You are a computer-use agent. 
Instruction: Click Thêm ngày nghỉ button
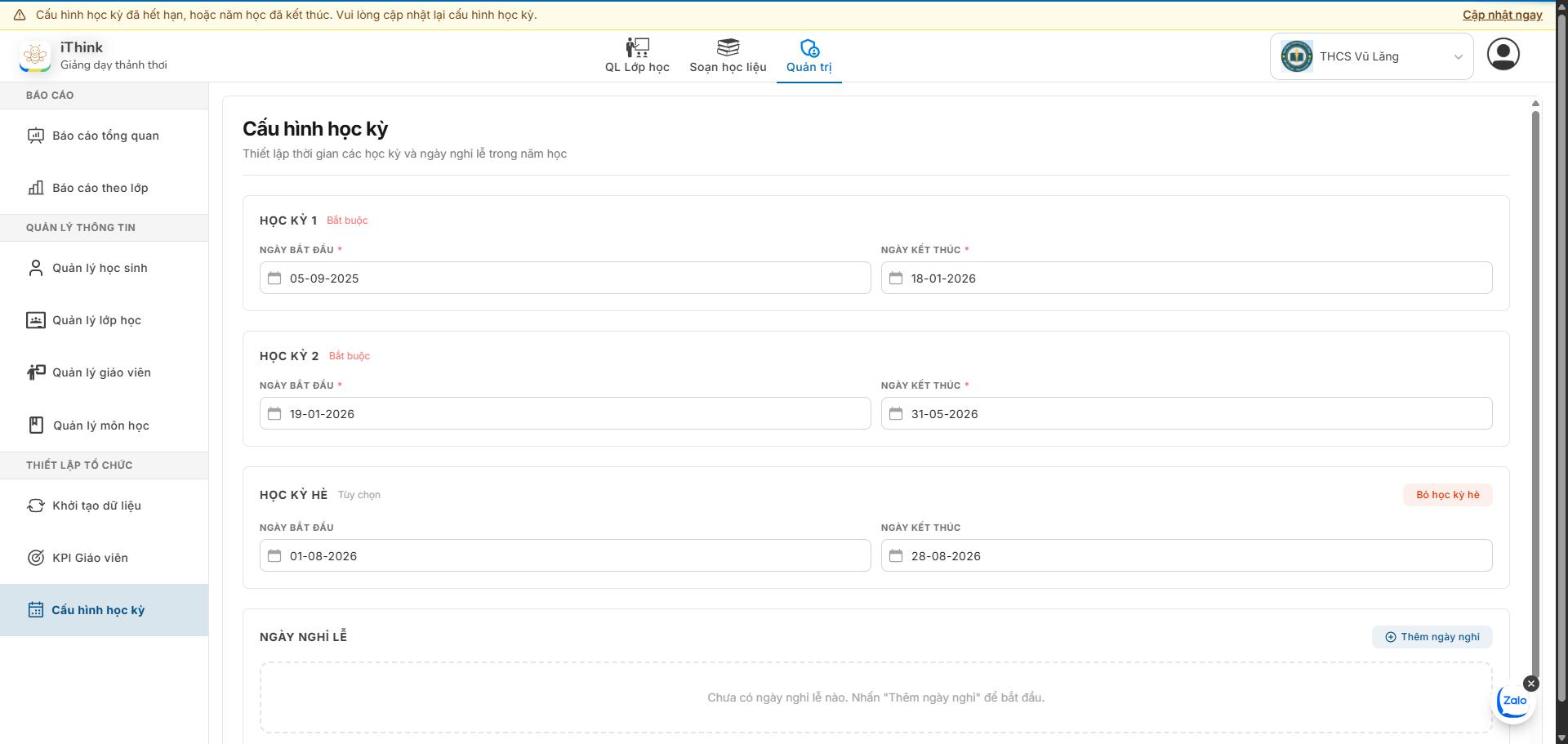pyautogui.click(x=1432, y=637)
